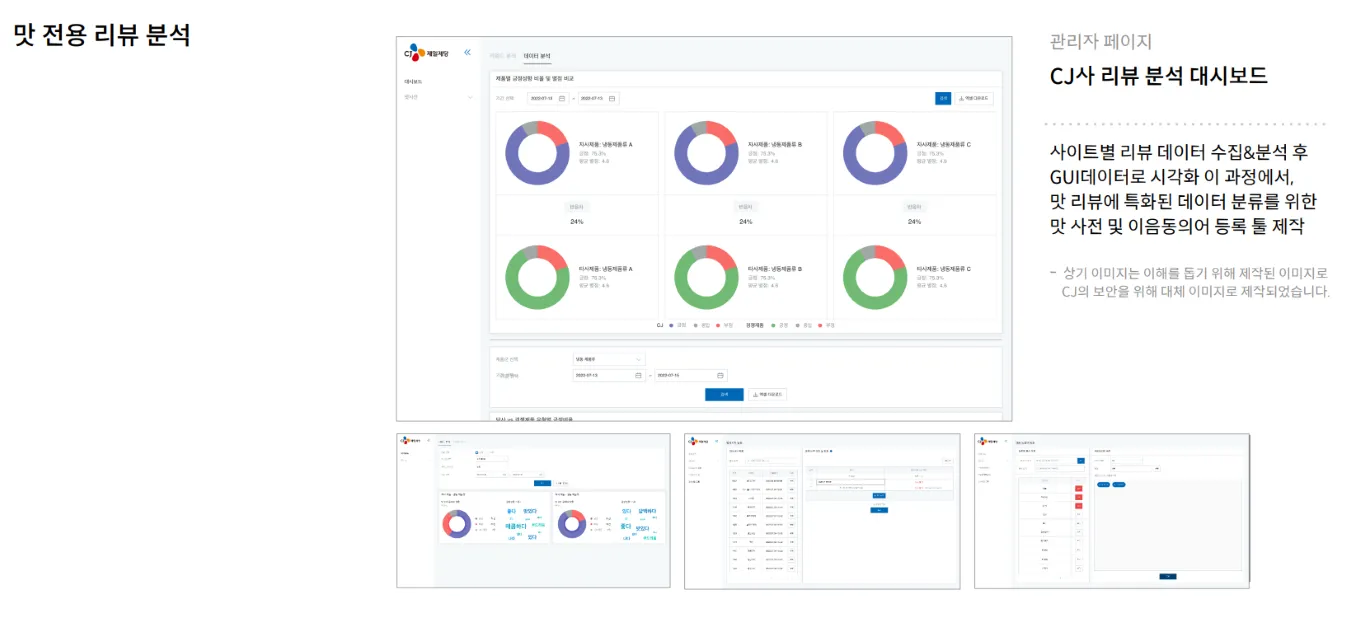Open the calendar icon in the top start-date field
1366x642 pixels.
tap(562, 98)
